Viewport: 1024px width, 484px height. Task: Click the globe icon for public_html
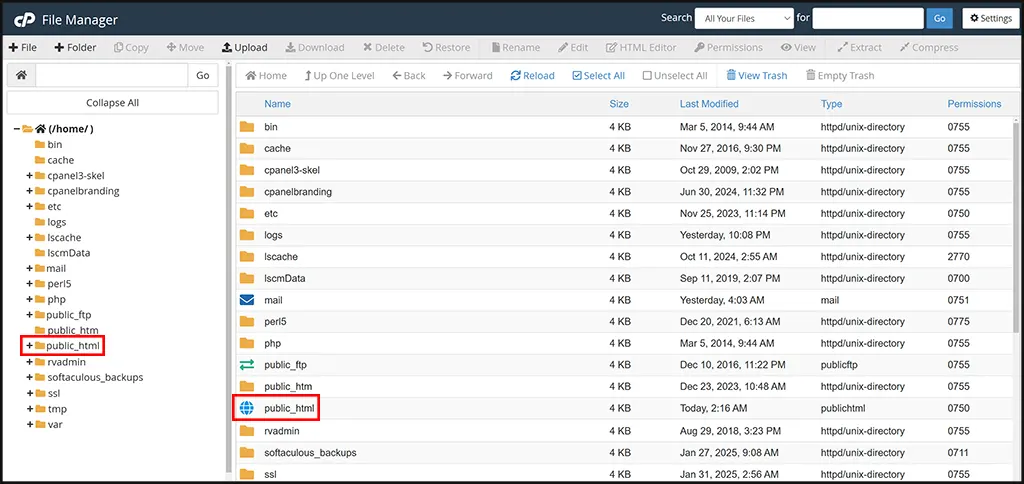[246, 408]
